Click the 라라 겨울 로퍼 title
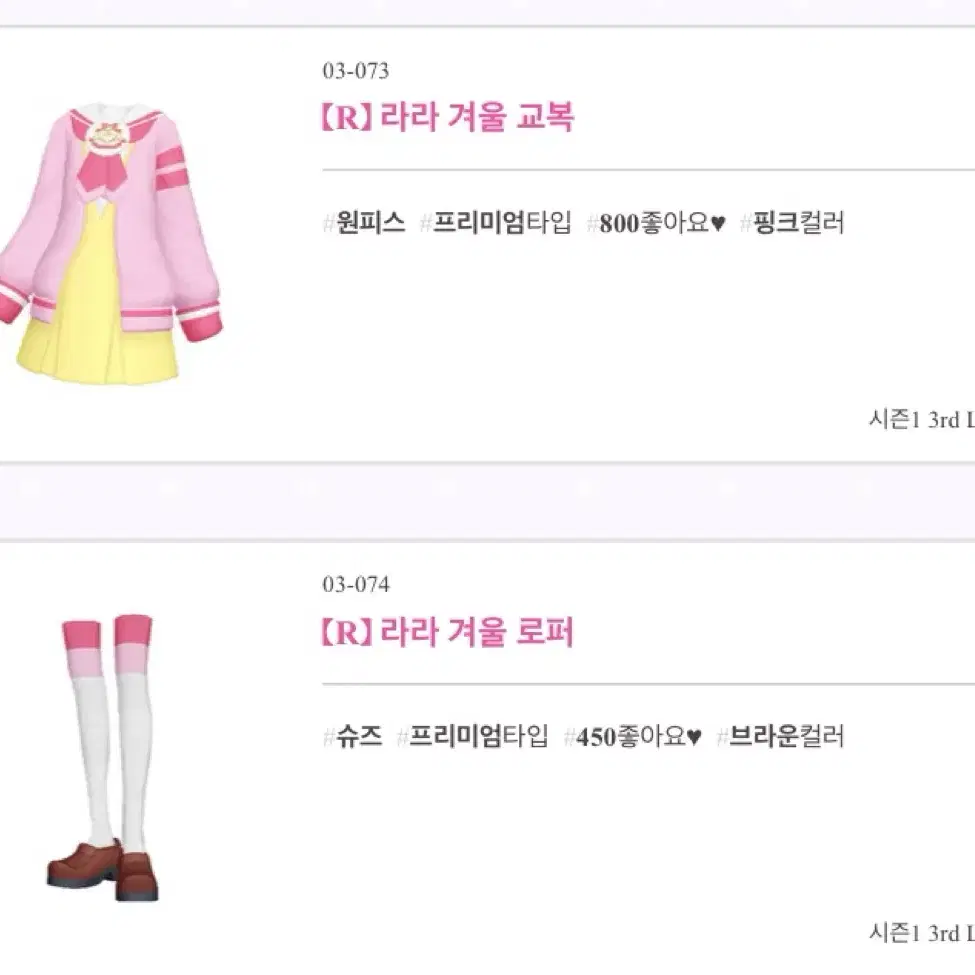The height and width of the screenshot is (975, 975). (447, 631)
